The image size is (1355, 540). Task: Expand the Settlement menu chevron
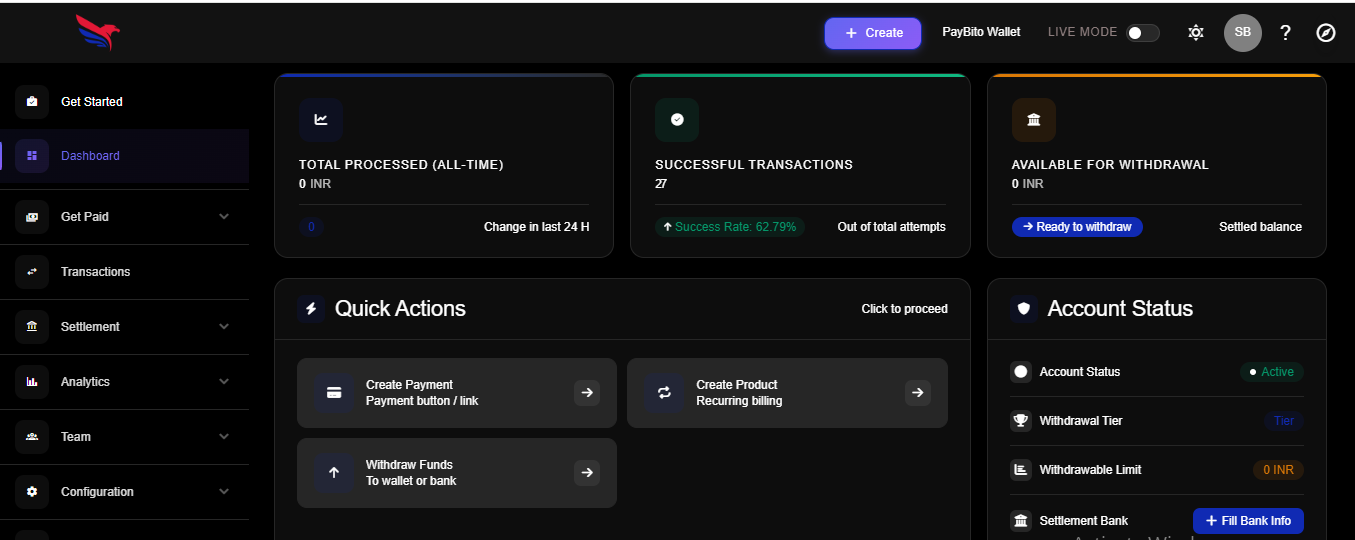tap(224, 327)
